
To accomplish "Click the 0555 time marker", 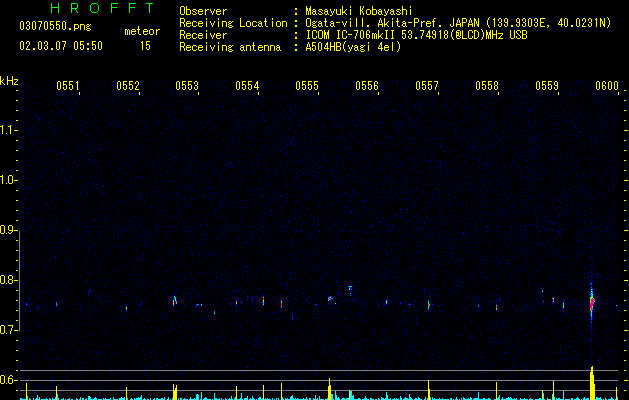I will click(307, 85).
